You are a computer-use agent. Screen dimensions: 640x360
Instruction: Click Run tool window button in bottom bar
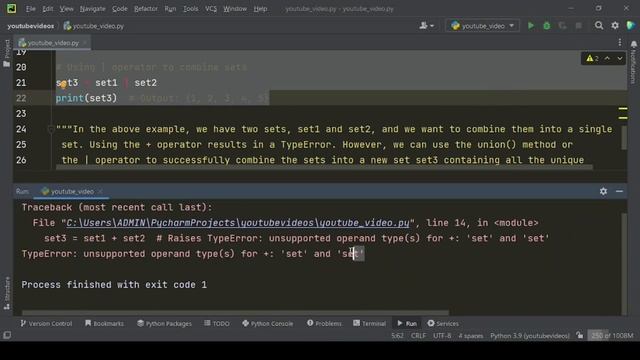[x=407, y=323]
